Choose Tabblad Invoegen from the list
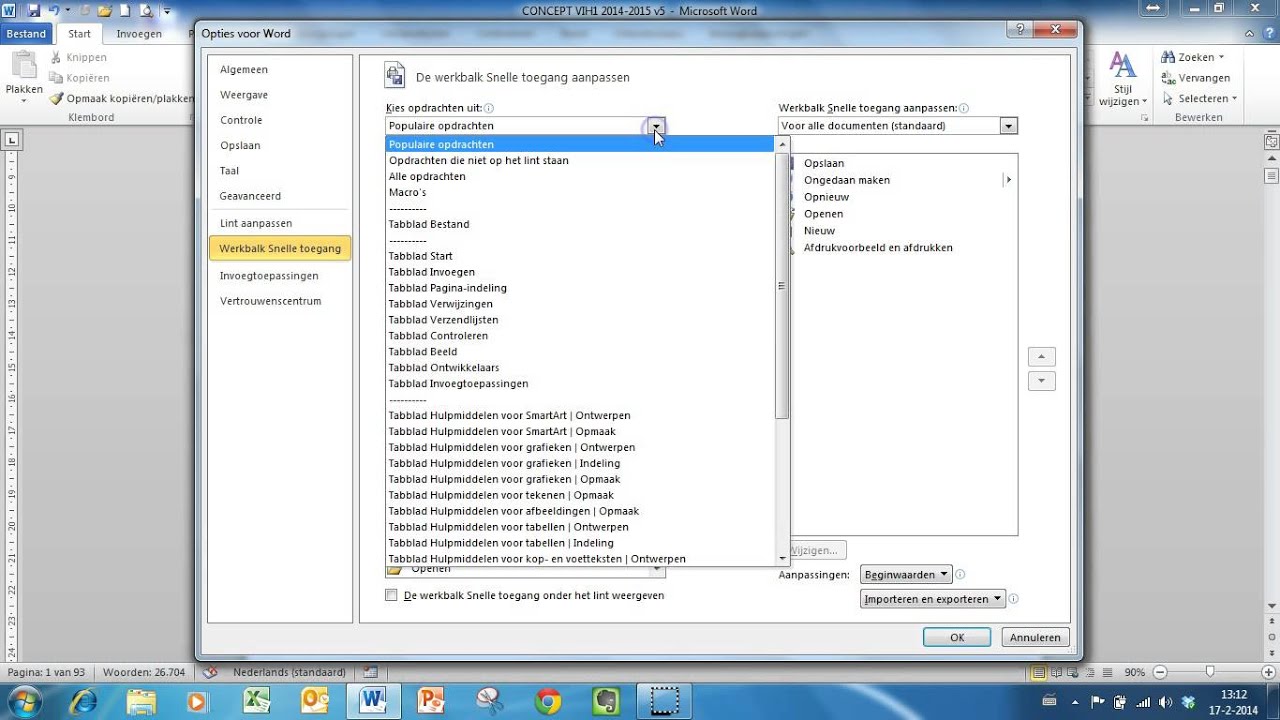The image size is (1280, 720). pos(581,272)
